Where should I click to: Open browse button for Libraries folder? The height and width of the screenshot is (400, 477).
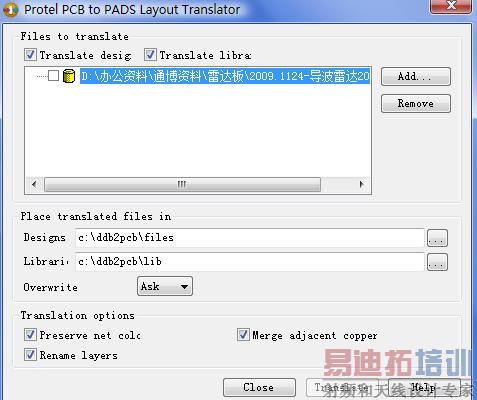coord(437,262)
